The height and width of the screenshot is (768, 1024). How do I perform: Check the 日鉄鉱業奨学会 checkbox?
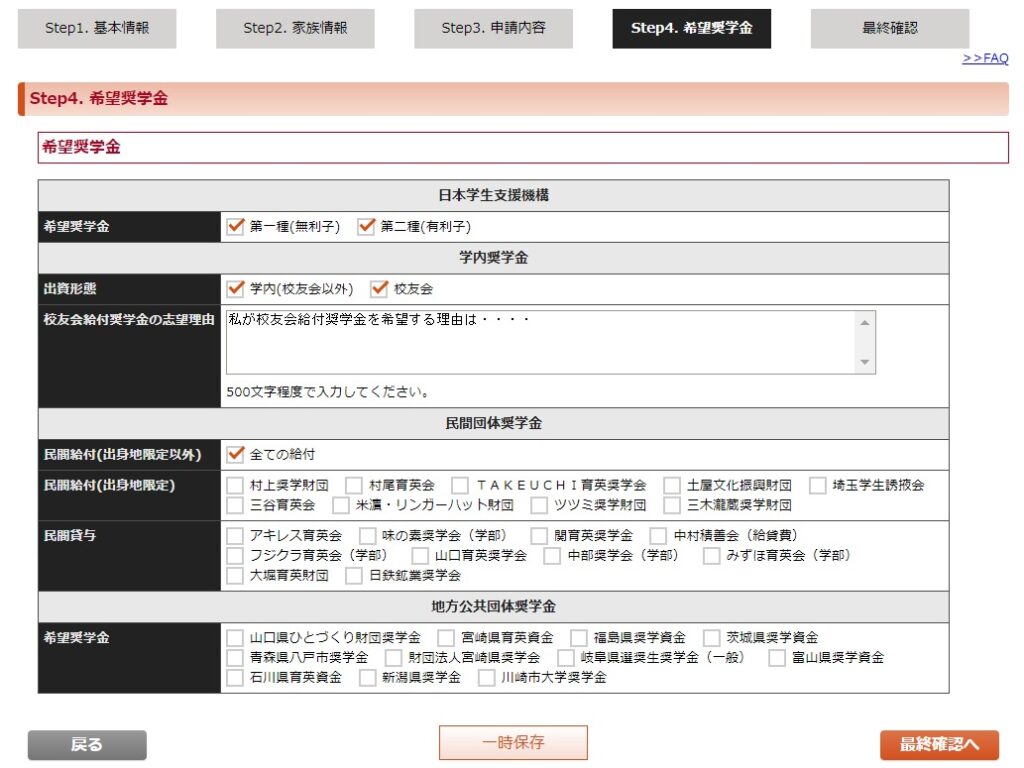[354, 576]
